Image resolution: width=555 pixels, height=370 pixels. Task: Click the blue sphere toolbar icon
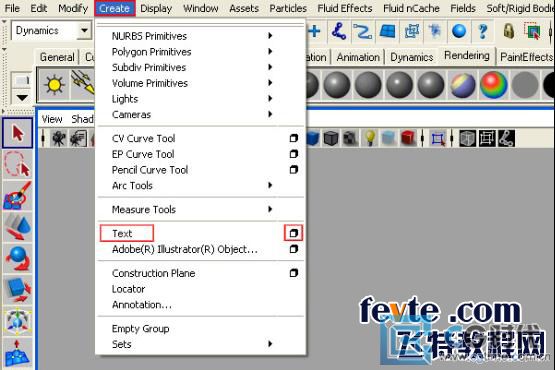tap(459, 32)
